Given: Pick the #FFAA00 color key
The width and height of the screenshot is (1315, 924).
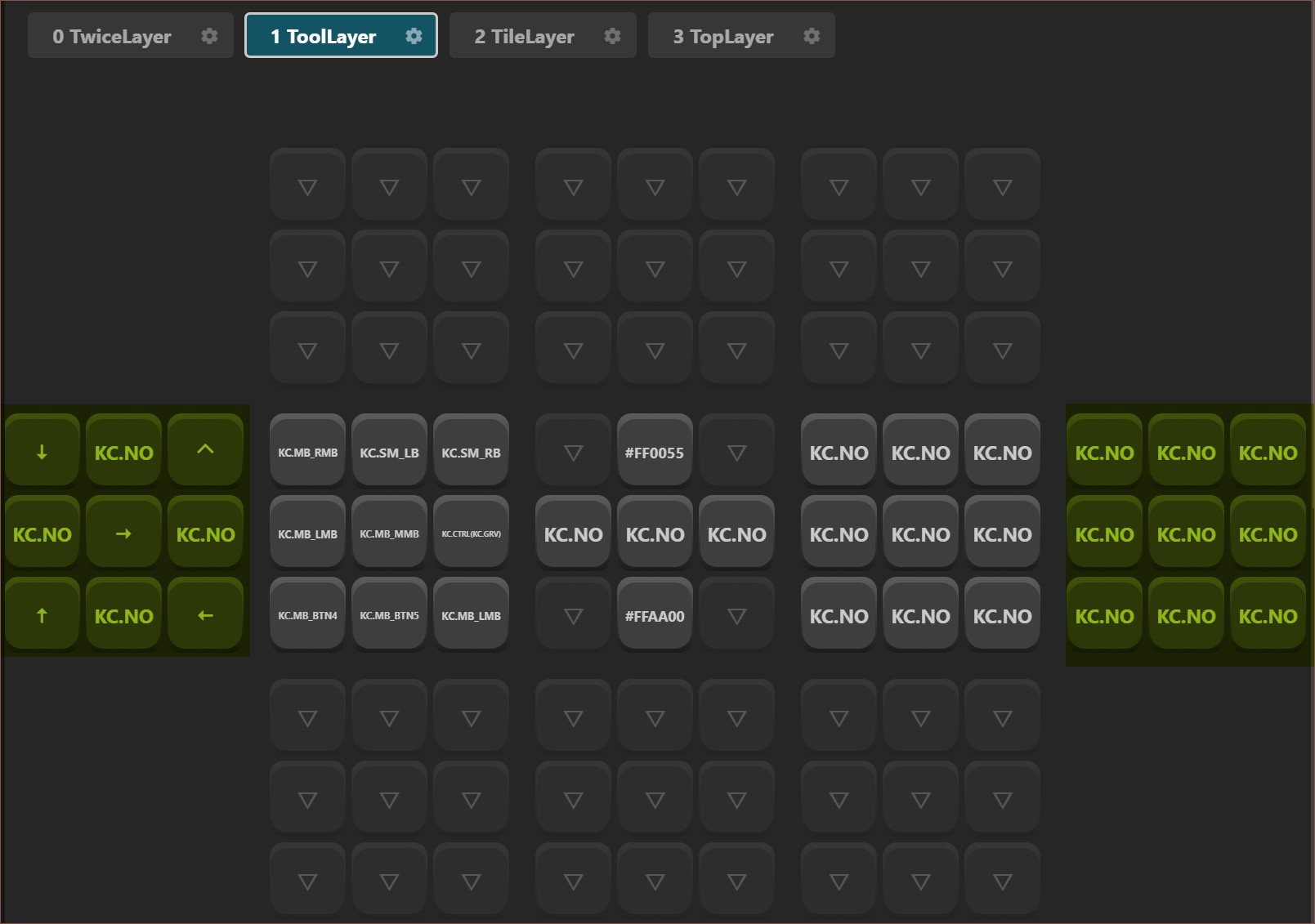Looking at the screenshot, I should click(655, 615).
